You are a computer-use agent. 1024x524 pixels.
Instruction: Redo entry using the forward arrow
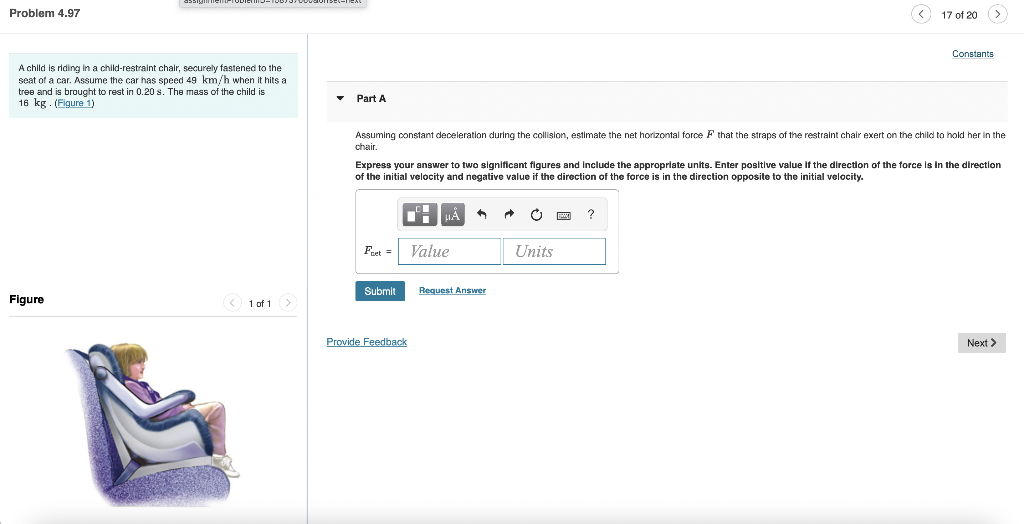click(509, 214)
